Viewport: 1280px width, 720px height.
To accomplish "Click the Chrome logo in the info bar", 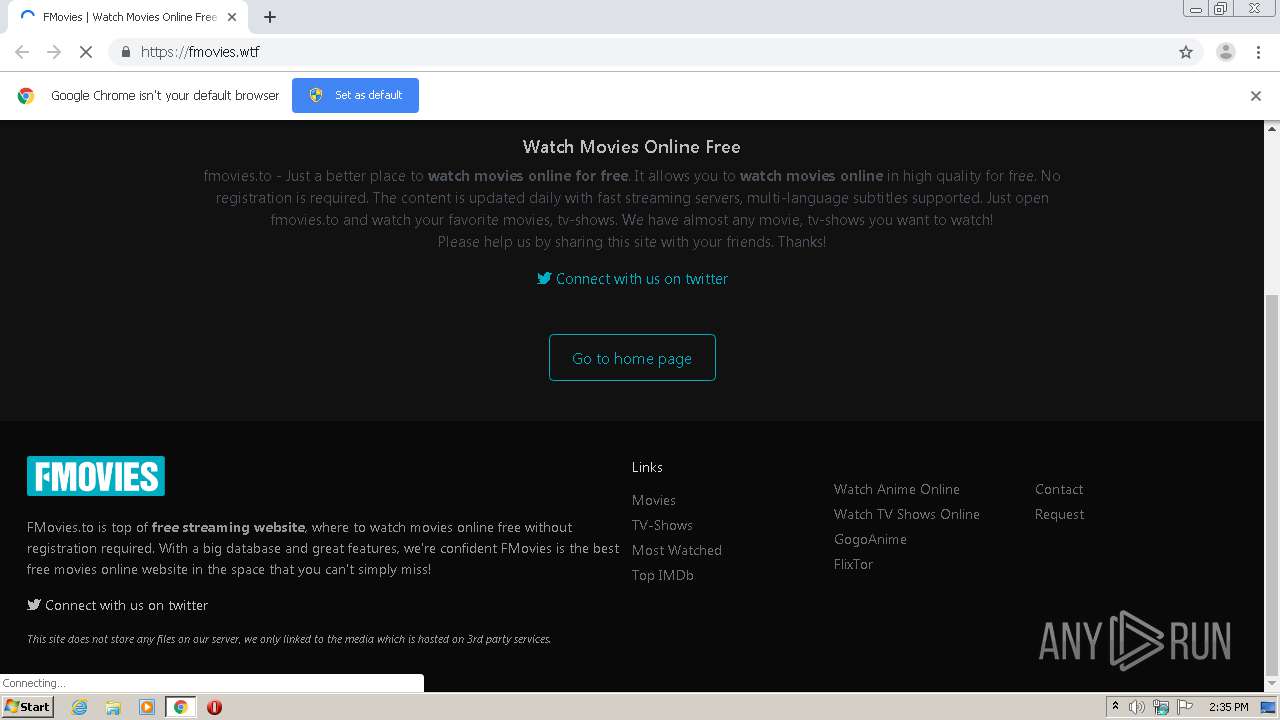I will point(26,96).
